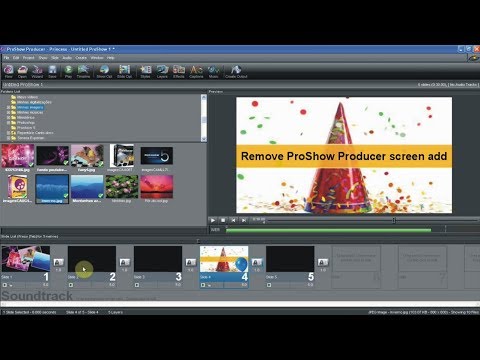This screenshot has width=480, height=360.
Task: Open the Music toolbar icon
Action: tap(213, 70)
